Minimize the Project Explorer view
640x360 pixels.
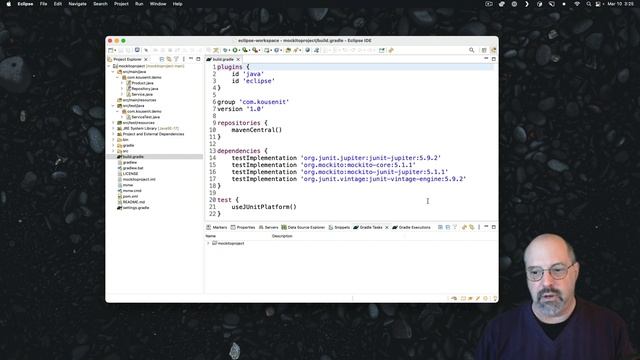tap(191, 59)
